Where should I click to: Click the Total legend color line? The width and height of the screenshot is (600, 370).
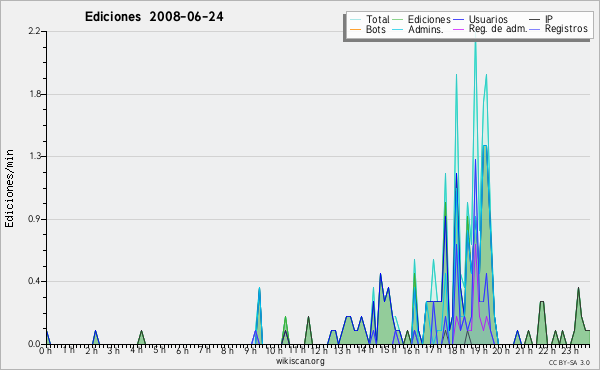click(x=355, y=20)
